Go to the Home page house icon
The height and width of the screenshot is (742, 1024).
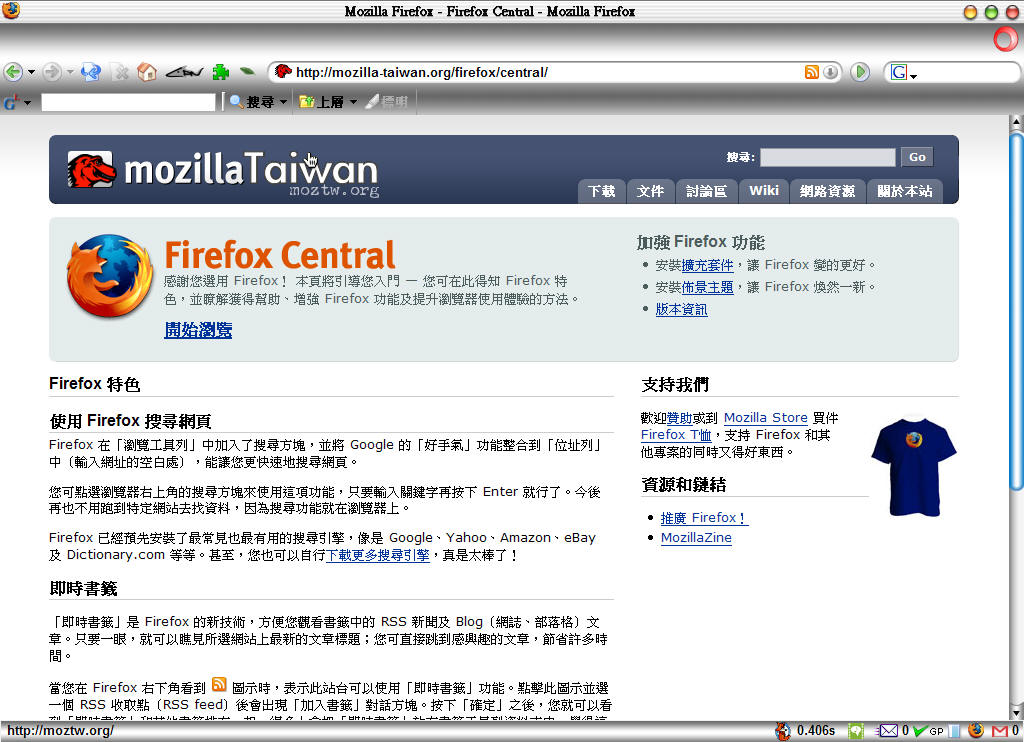[x=147, y=72]
